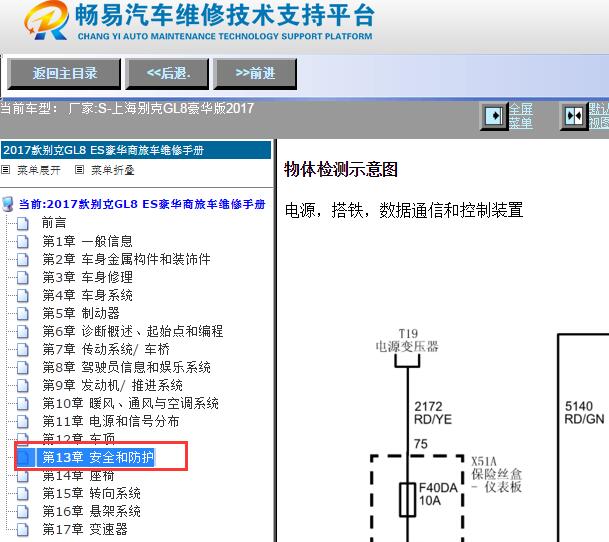Click the page icon next to 第5章 制动器

23,314
